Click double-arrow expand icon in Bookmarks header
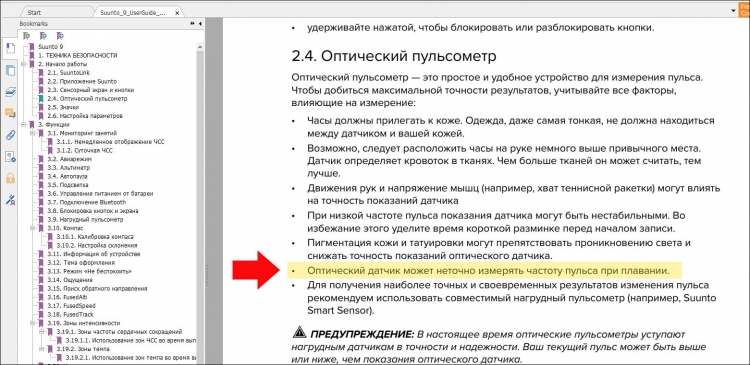This screenshot has height=365, width=750. pyautogui.click(x=192, y=23)
